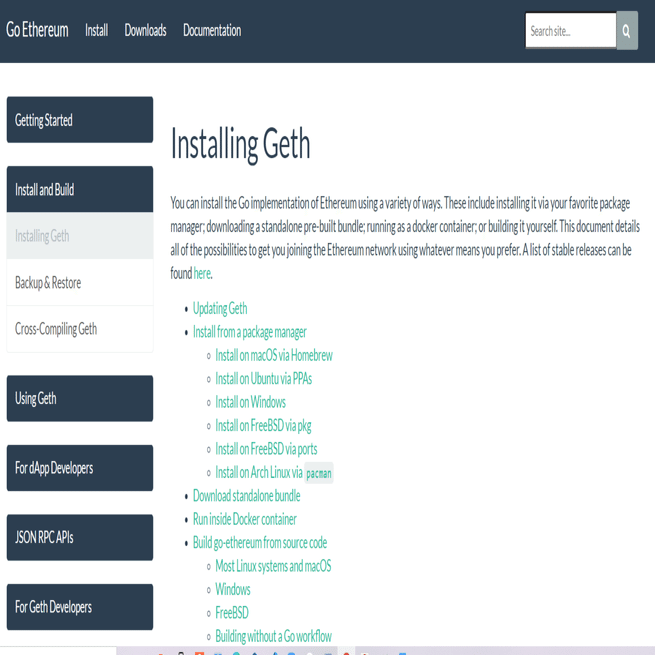Open Cross-Compiling Geth in the sidebar
The height and width of the screenshot is (655, 655).
click(x=80, y=329)
